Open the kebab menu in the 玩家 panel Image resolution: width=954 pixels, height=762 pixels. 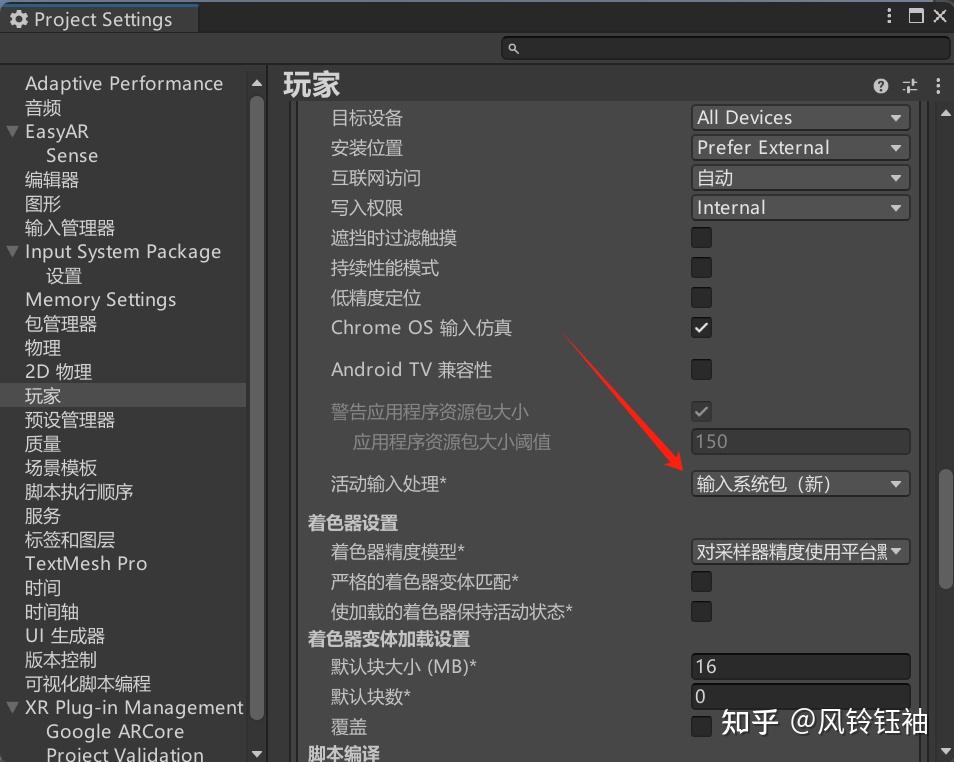tap(937, 86)
